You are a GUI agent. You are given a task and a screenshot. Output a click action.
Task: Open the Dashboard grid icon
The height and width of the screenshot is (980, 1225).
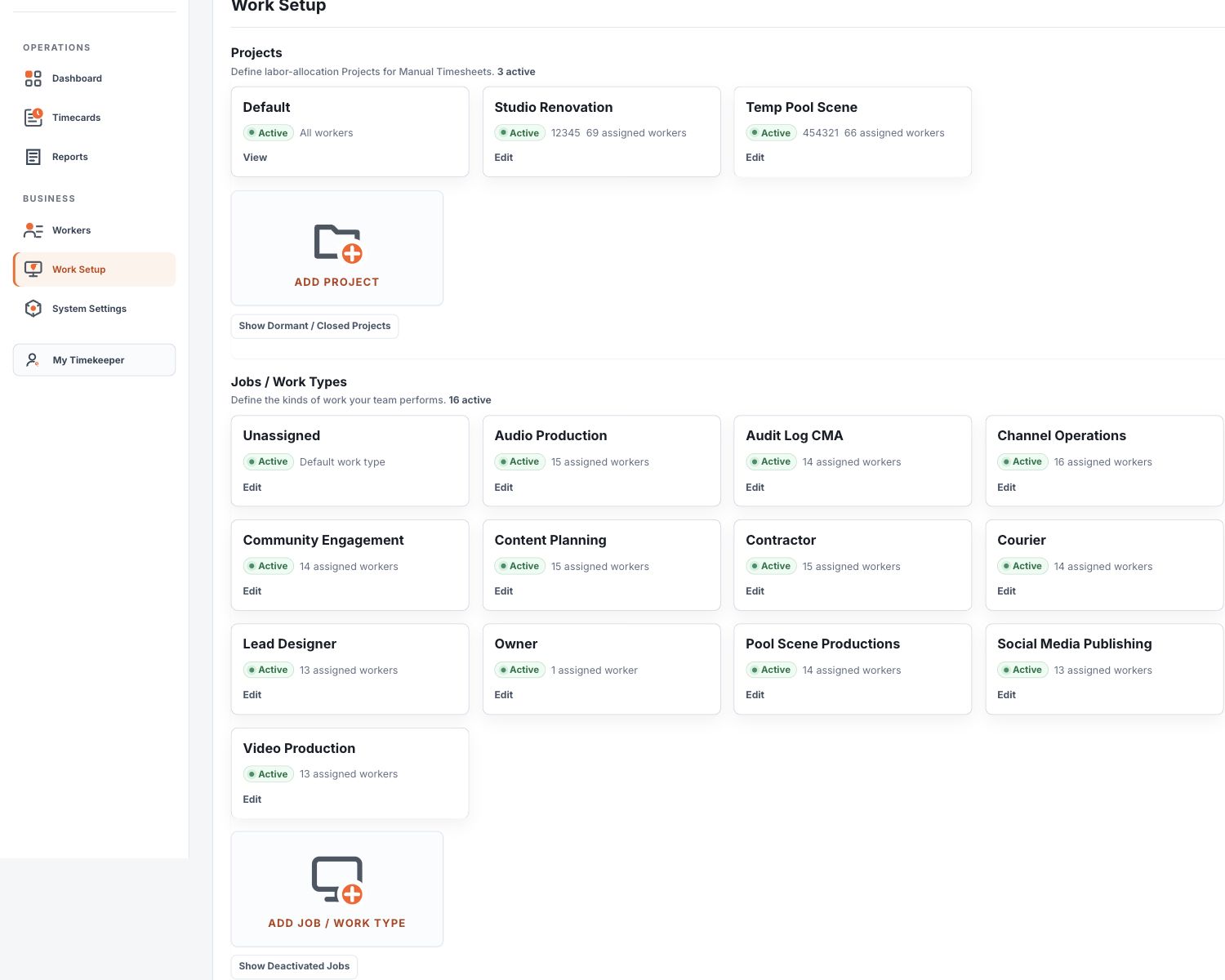(x=33, y=78)
